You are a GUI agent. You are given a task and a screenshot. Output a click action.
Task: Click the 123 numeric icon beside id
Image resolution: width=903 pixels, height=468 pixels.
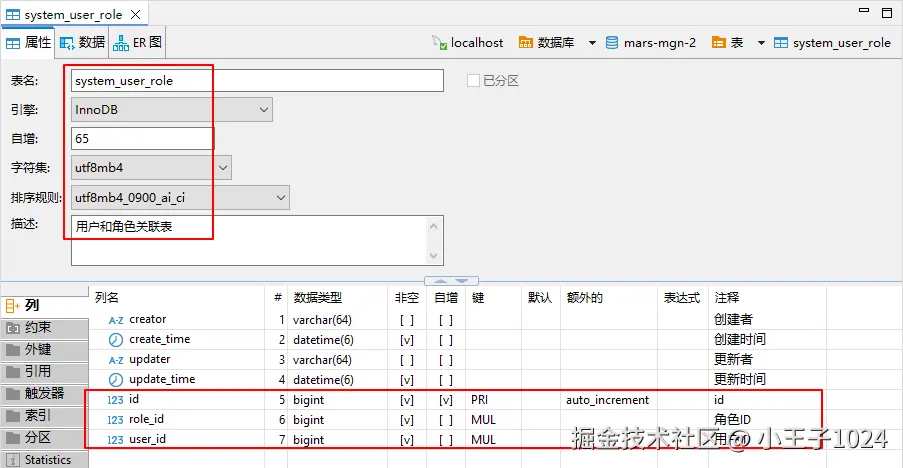coord(115,400)
